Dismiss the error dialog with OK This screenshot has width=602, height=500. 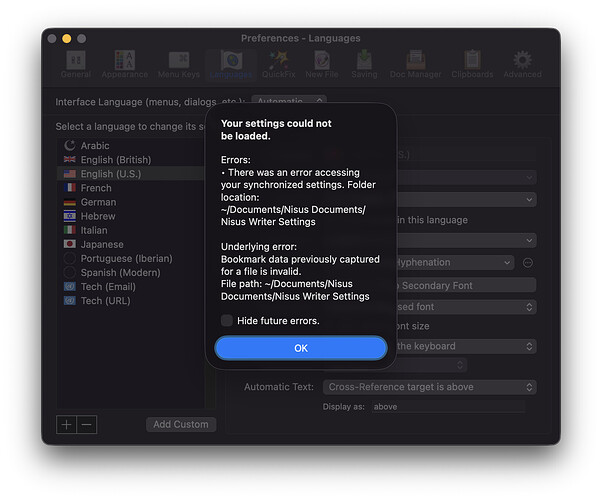pyautogui.click(x=301, y=348)
